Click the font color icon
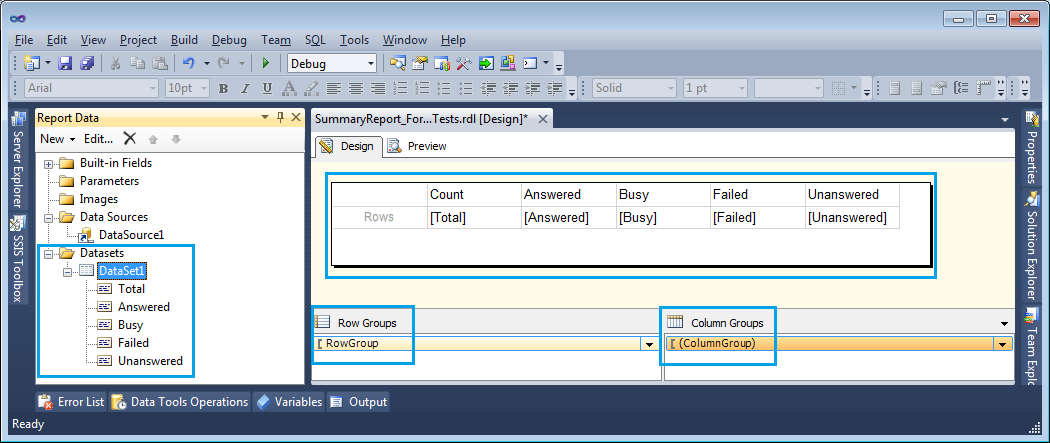Viewport: 1050px width, 443px height. point(288,88)
